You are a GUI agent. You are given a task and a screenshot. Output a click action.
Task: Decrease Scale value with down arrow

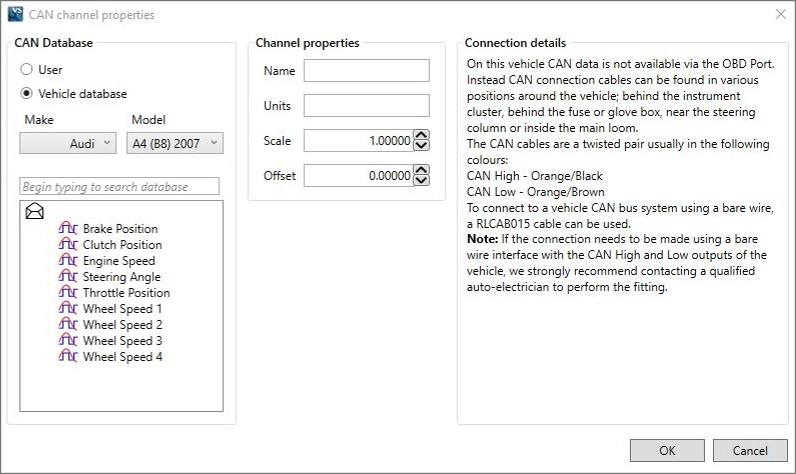[421, 146]
